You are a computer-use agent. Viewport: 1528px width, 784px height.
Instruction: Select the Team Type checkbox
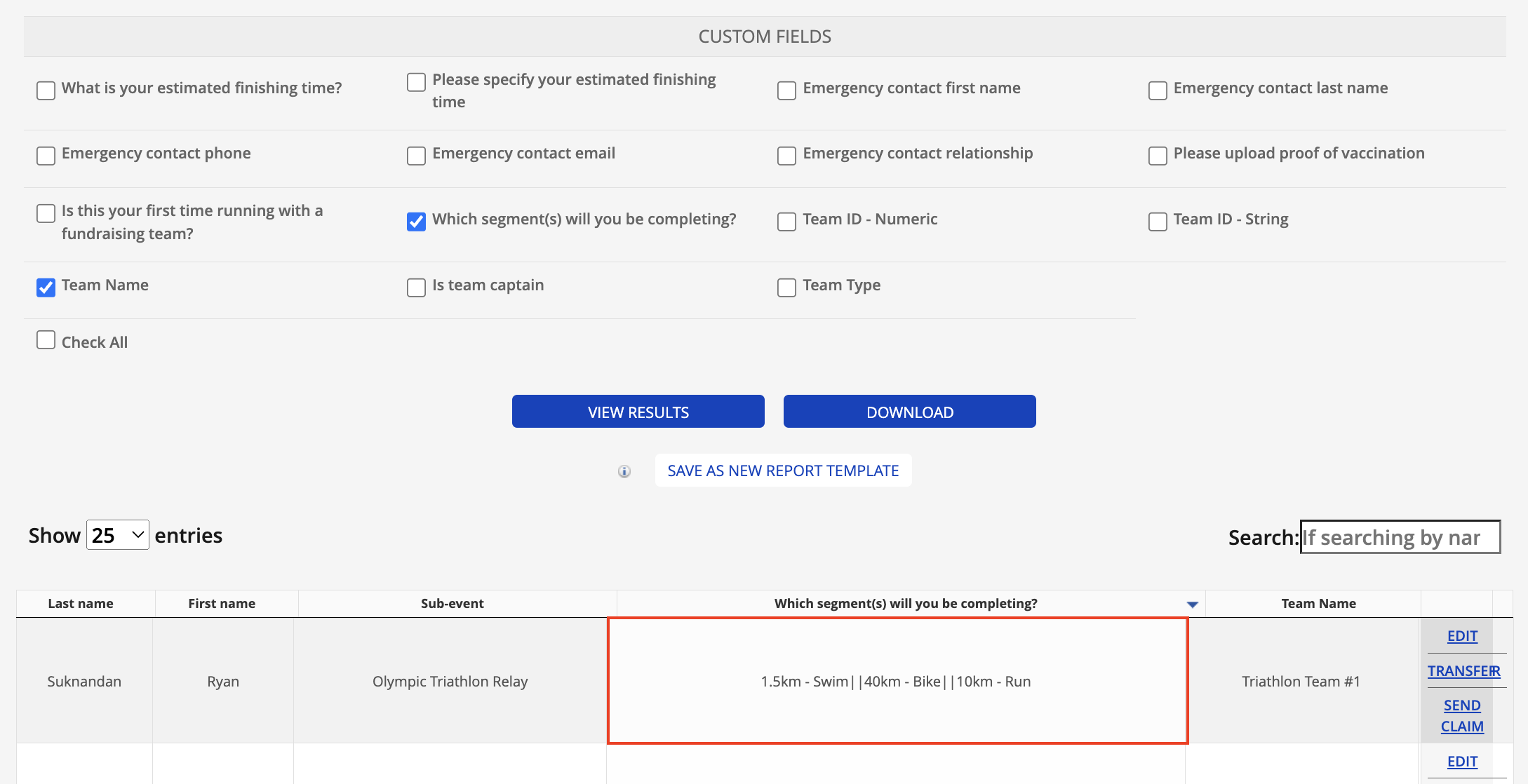(x=786, y=288)
